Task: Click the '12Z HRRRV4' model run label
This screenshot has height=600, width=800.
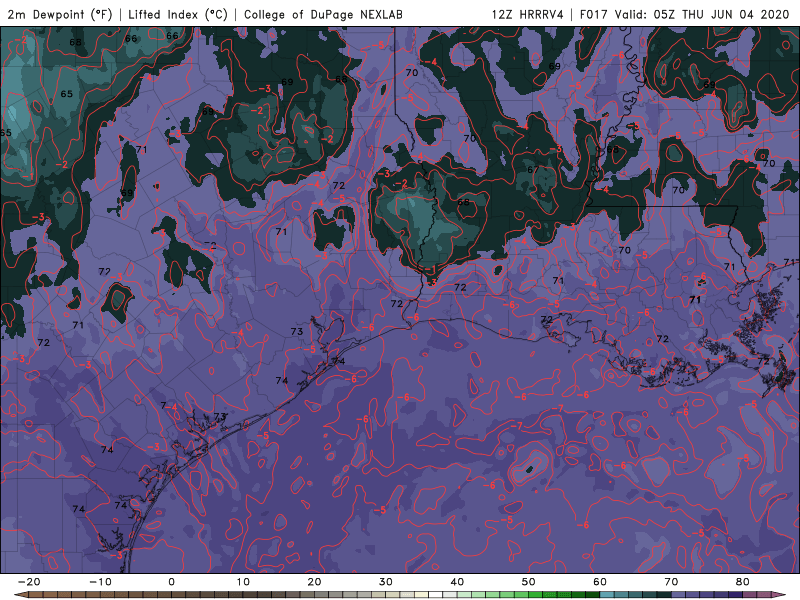Action: [528, 14]
